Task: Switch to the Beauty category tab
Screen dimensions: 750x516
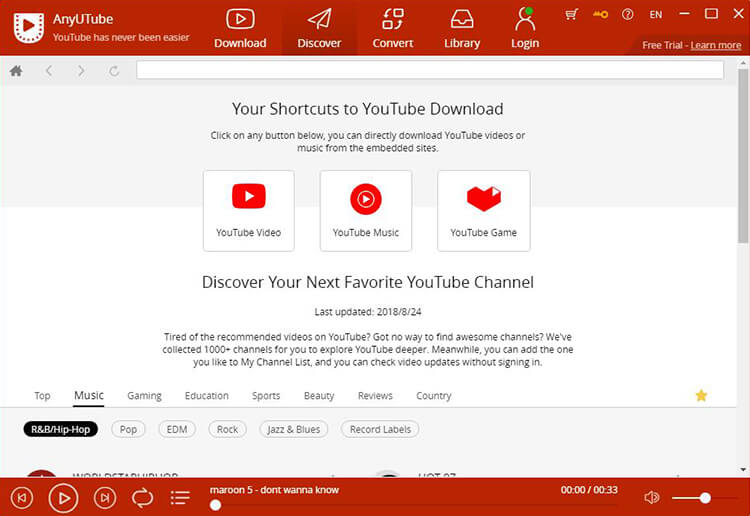Action: [319, 396]
